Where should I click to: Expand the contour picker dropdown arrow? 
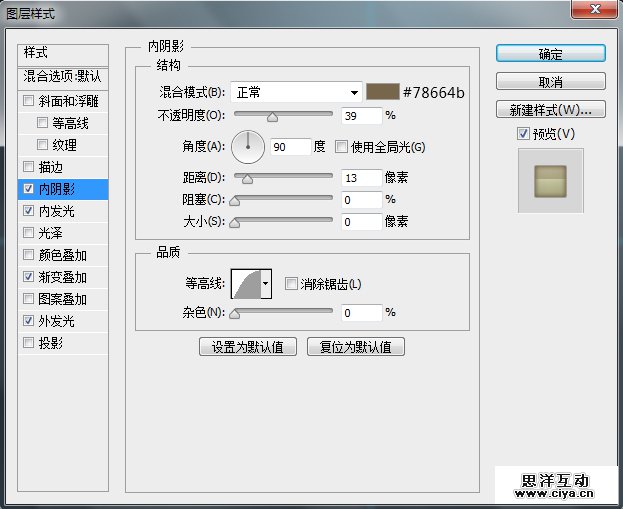click(x=266, y=285)
